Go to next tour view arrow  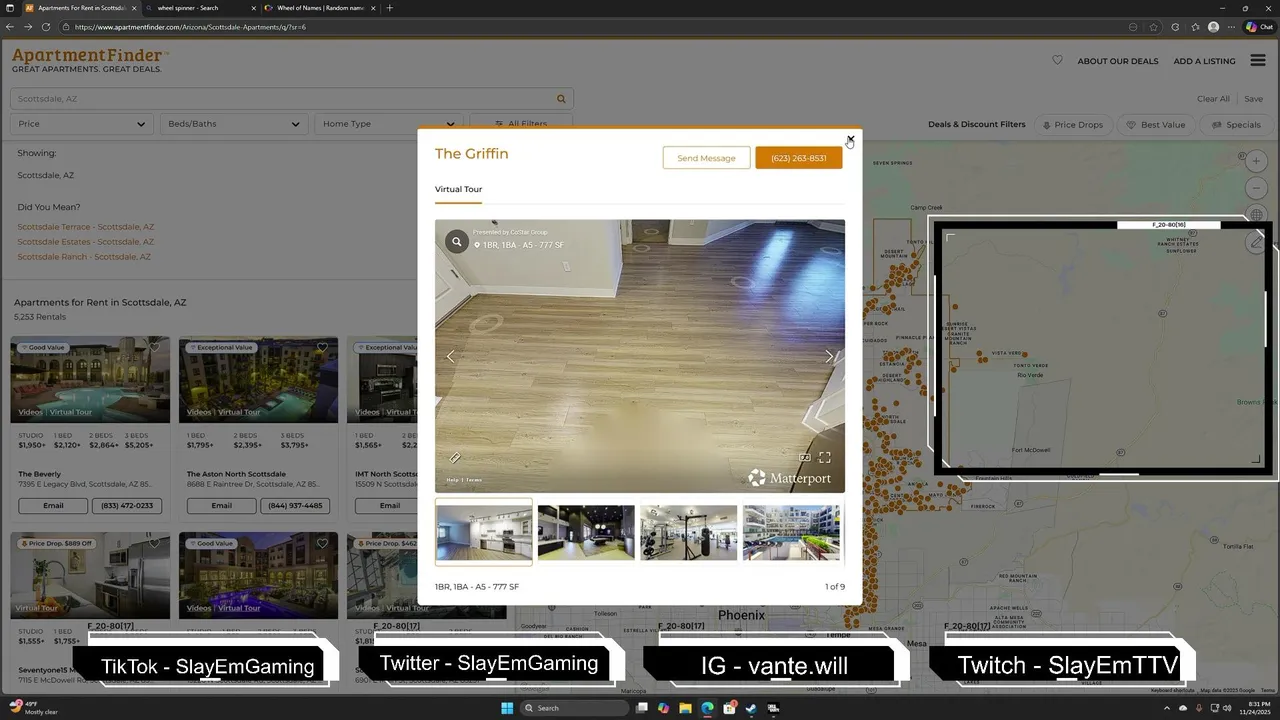click(x=829, y=356)
